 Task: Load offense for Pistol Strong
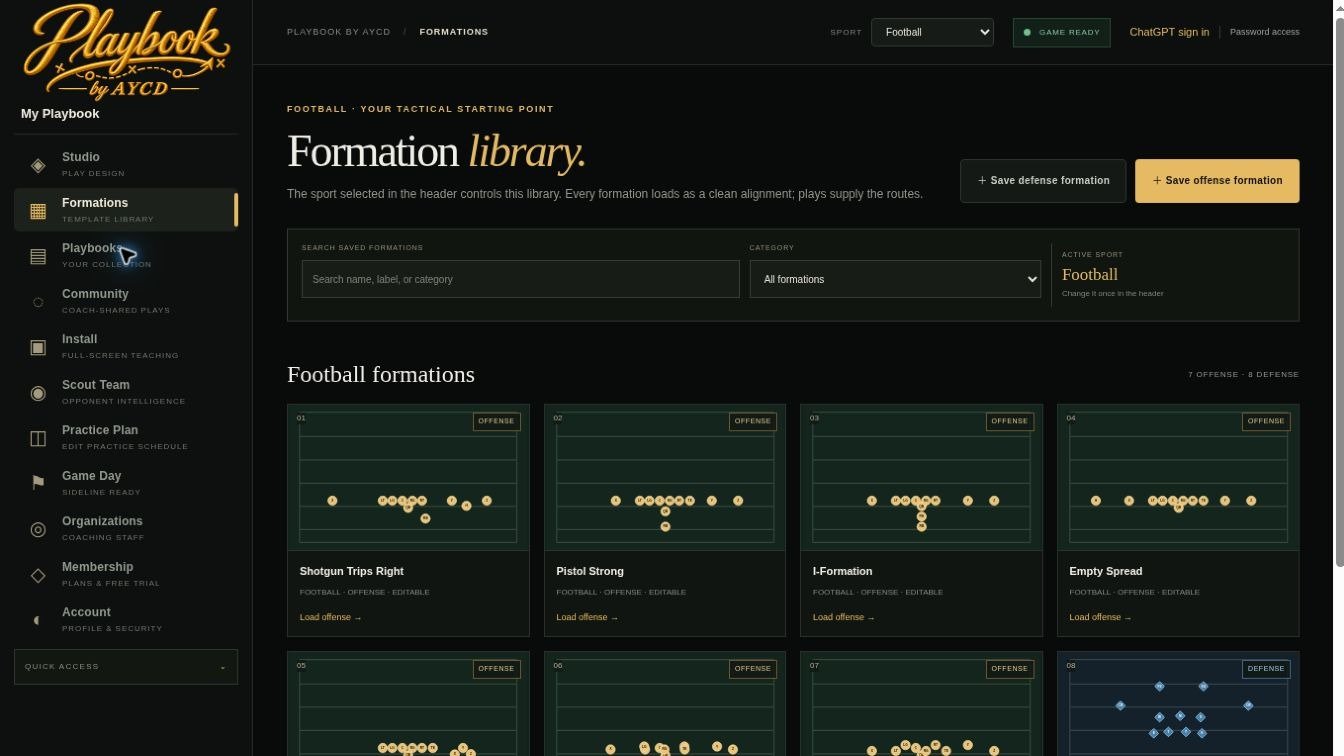[587, 617]
